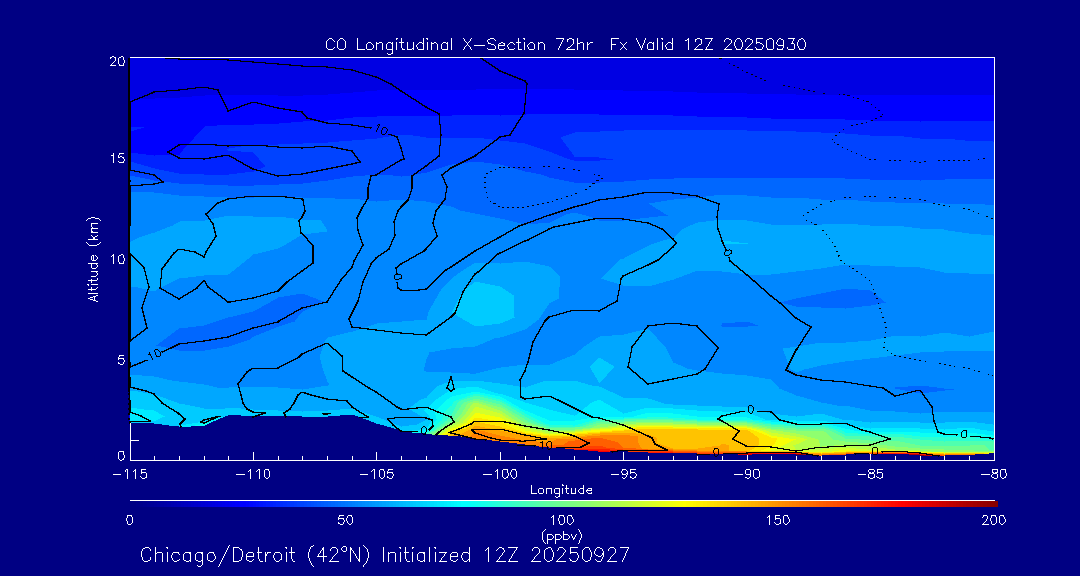Click the longitude tick label -95
Viewport: 1080px width, 576px height.
[623, 475]
